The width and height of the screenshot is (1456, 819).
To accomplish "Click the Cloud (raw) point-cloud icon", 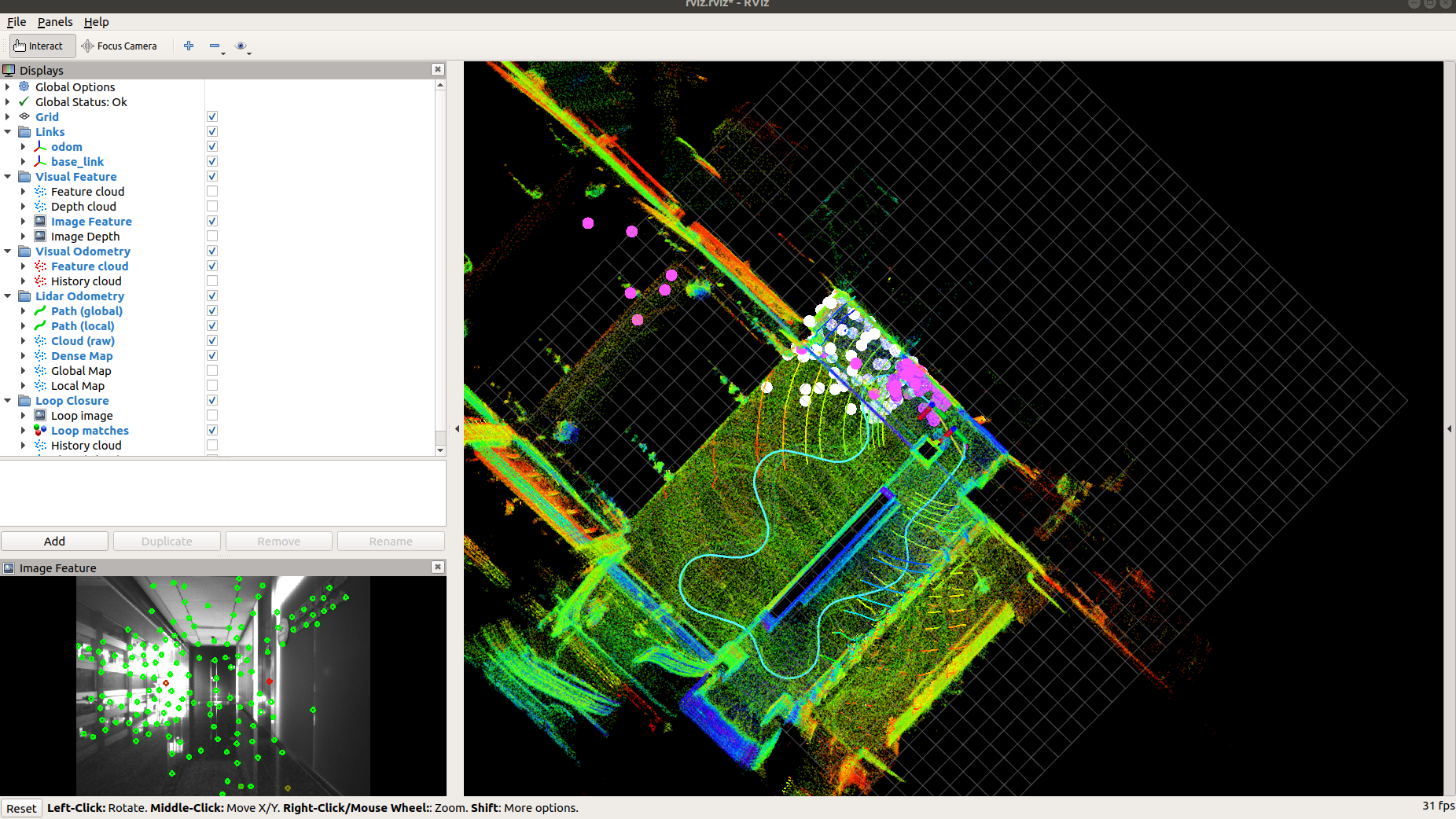I will [x=40, y=340].
